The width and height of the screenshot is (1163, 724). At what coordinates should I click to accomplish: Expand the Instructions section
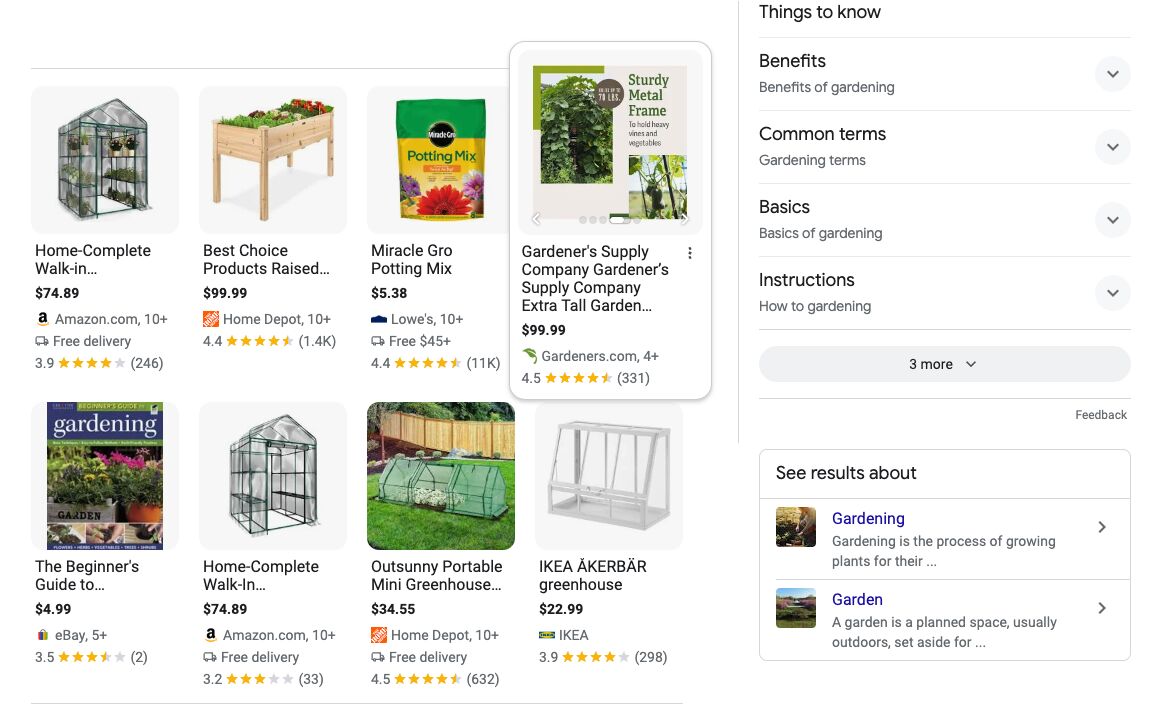coord(1113,293)
